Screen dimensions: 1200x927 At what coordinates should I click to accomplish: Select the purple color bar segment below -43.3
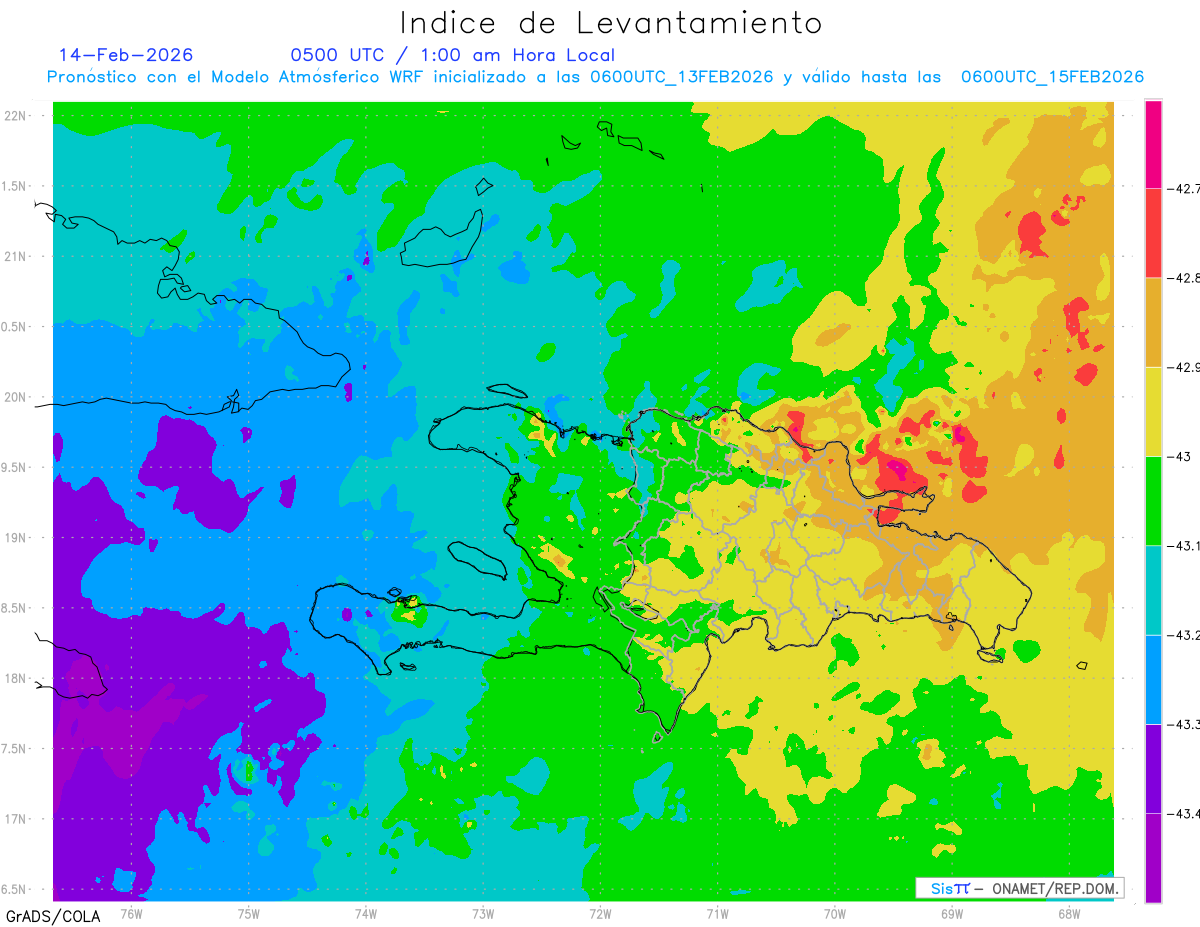(1153, 768)
